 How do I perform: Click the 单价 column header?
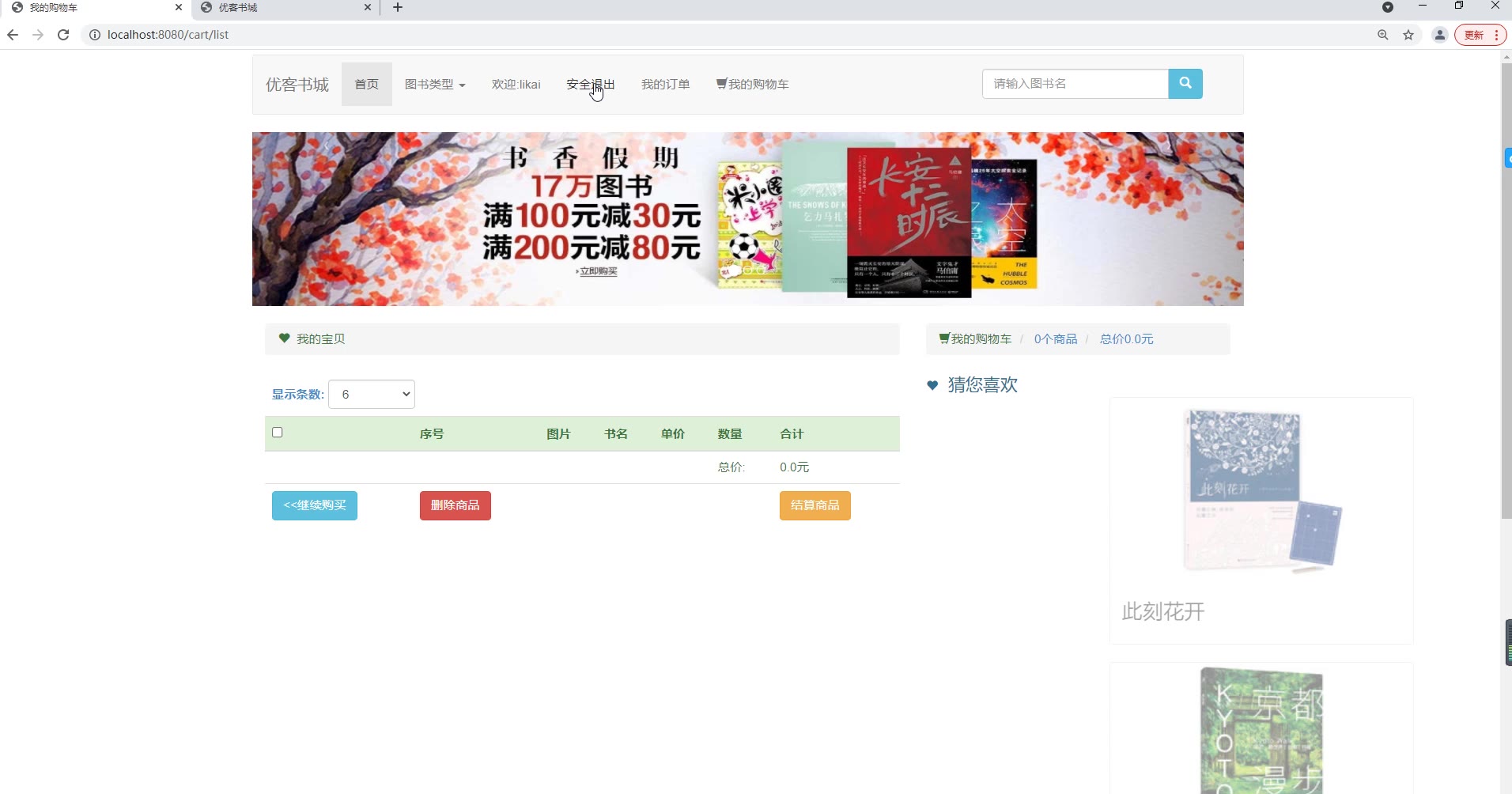(x=673, y=434)
